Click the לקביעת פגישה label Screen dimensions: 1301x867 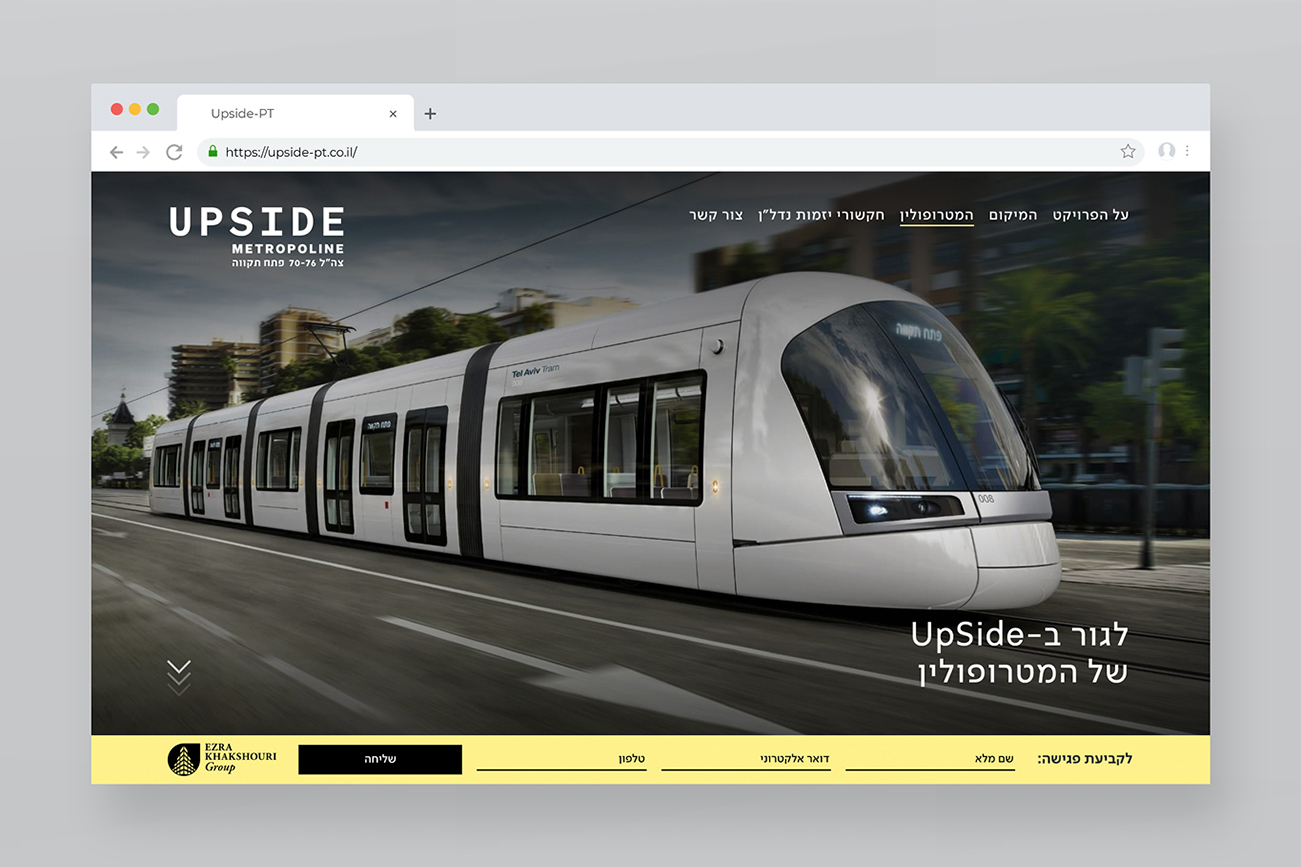point(1085,759)
